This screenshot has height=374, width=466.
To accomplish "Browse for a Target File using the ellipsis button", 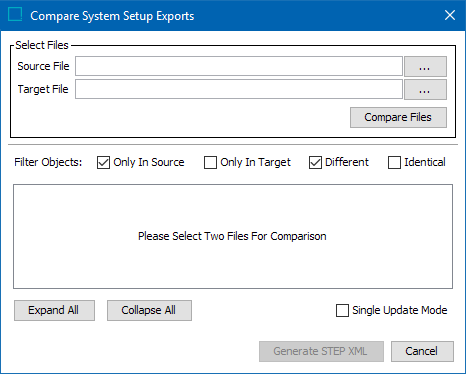I will 425,89.
